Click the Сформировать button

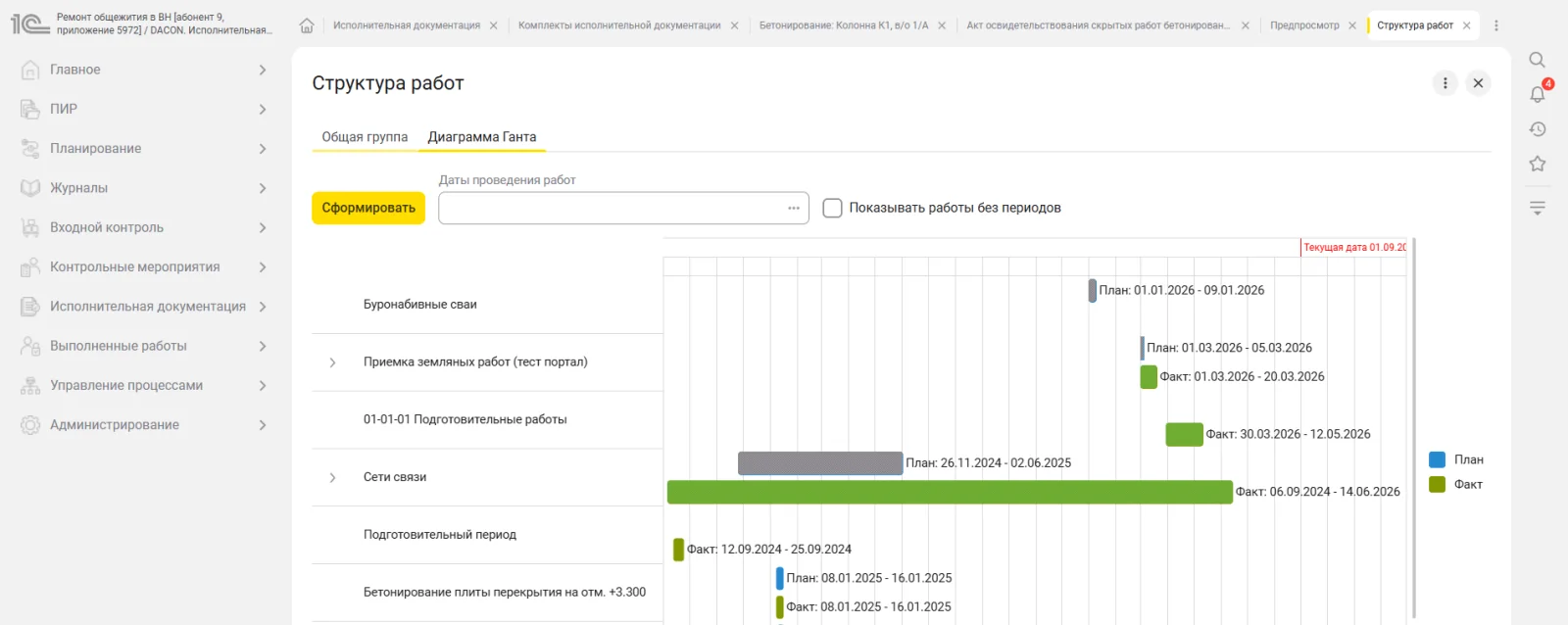point(368,208)
